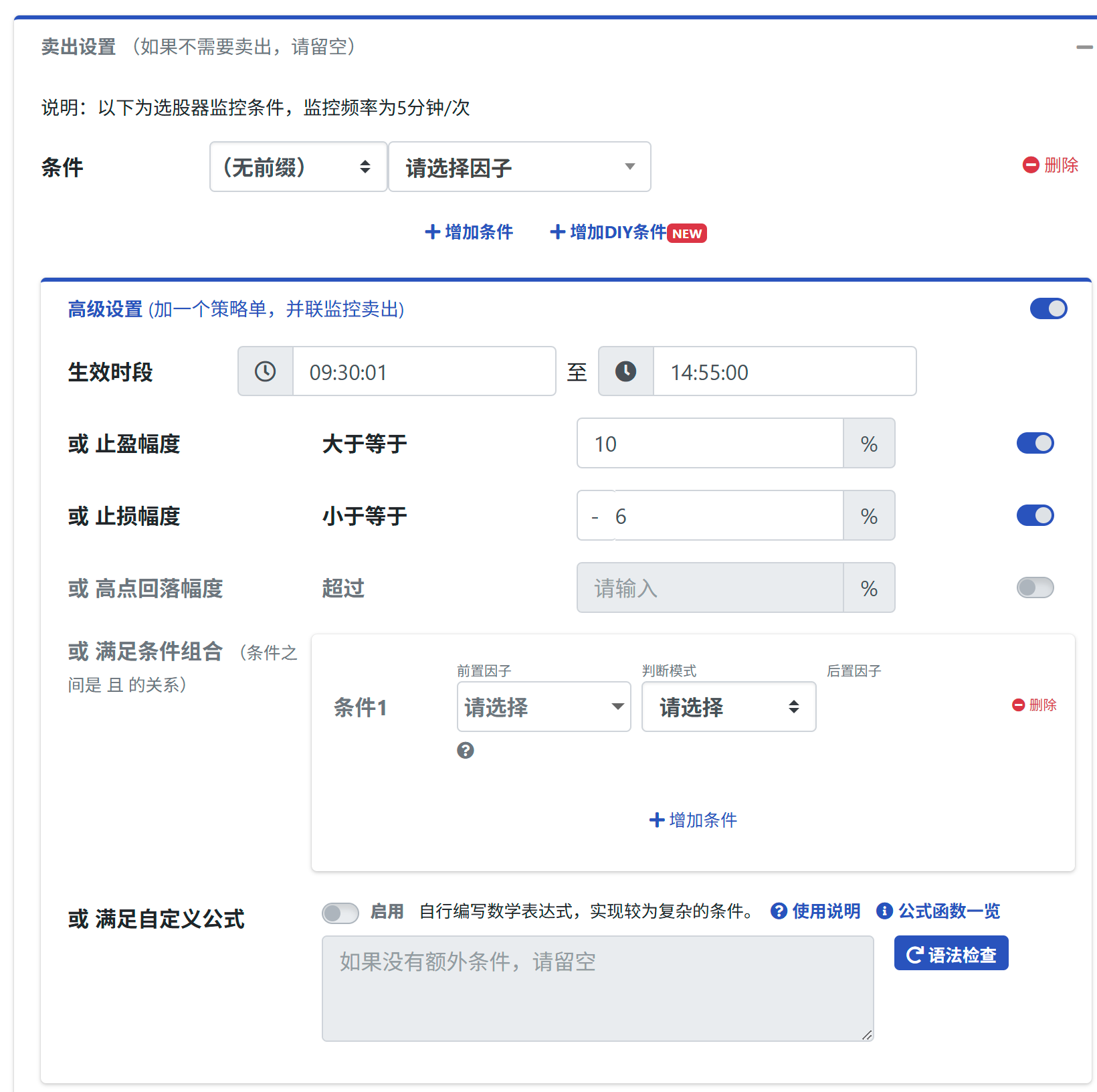
Task: Click 增加条件 inside the condition combination box
Action: point(693,820)
